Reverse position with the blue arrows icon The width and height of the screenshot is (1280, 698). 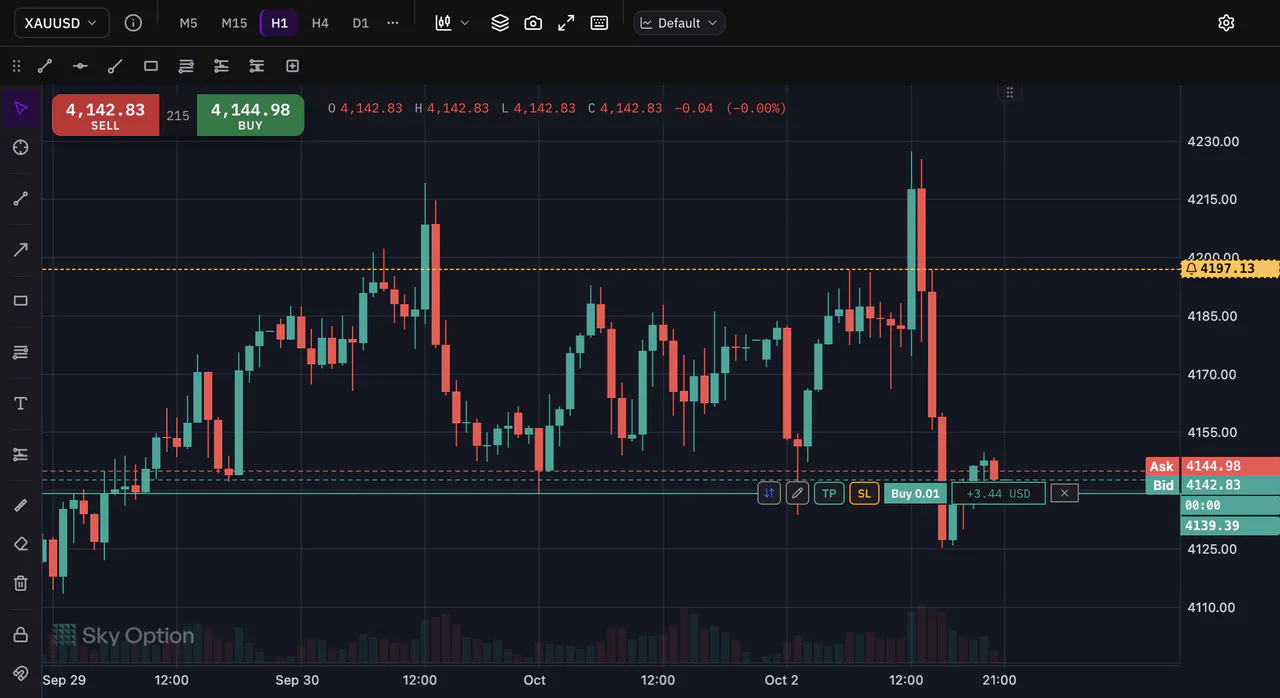point(769,493)
